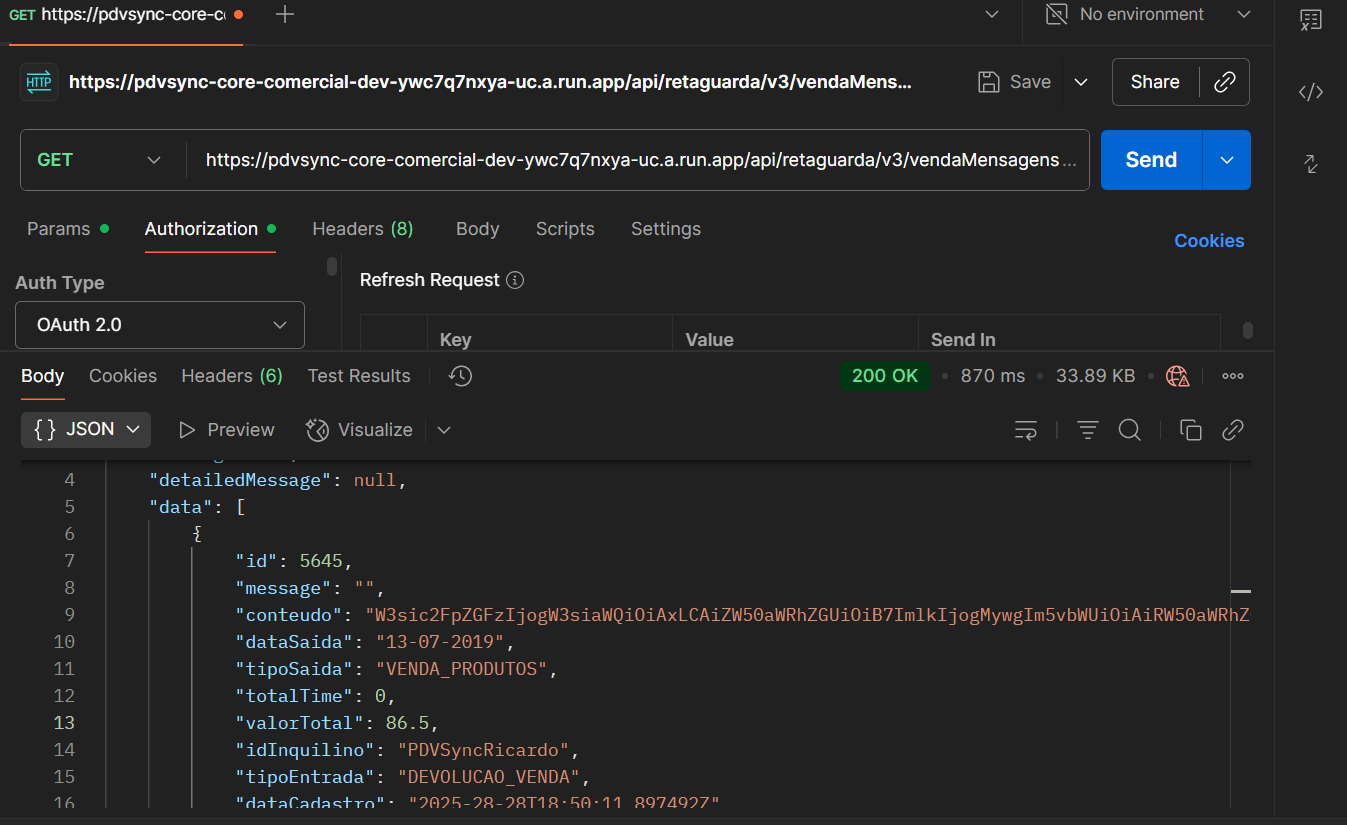Click the filter response icon

click(1088, 430)
